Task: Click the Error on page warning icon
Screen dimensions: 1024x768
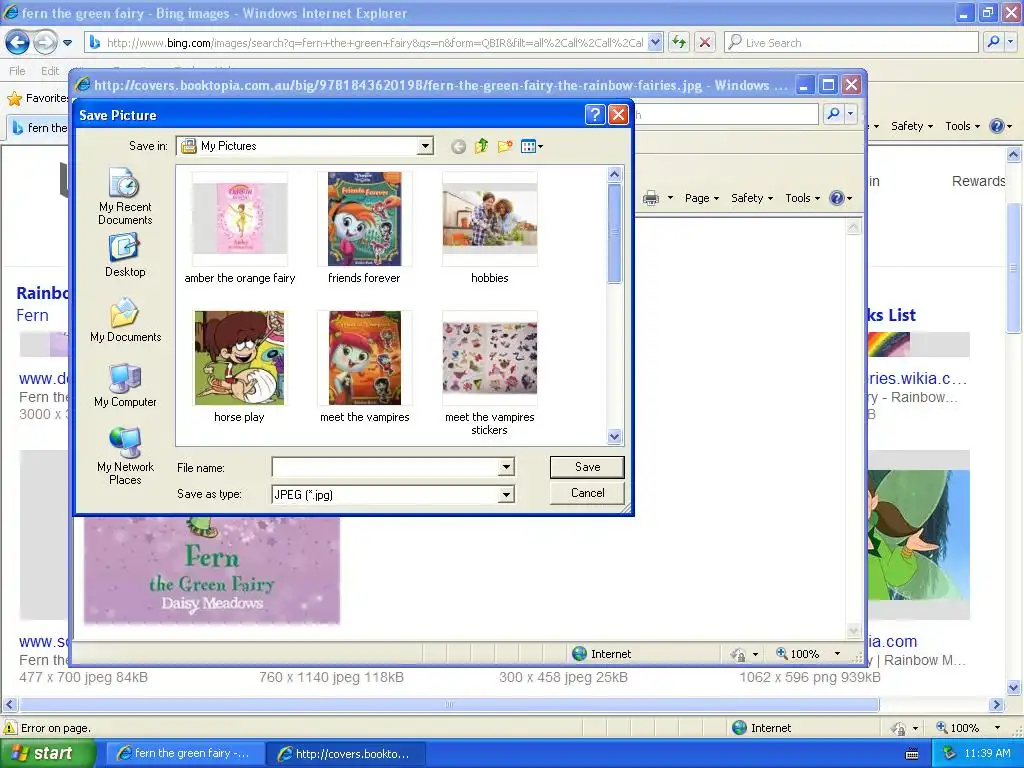Action: pos(10,728)
